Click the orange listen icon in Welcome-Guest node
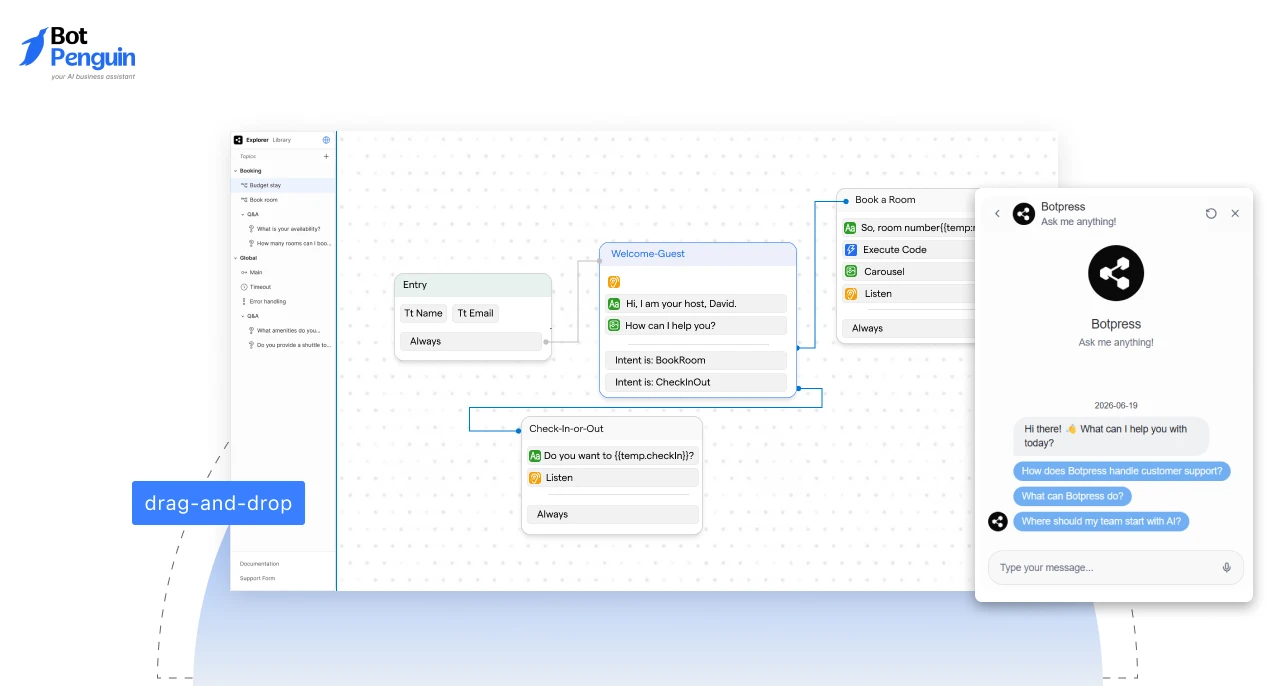Image resolution: width=1288 pixels, height=686 pixels. coord(614,282)
